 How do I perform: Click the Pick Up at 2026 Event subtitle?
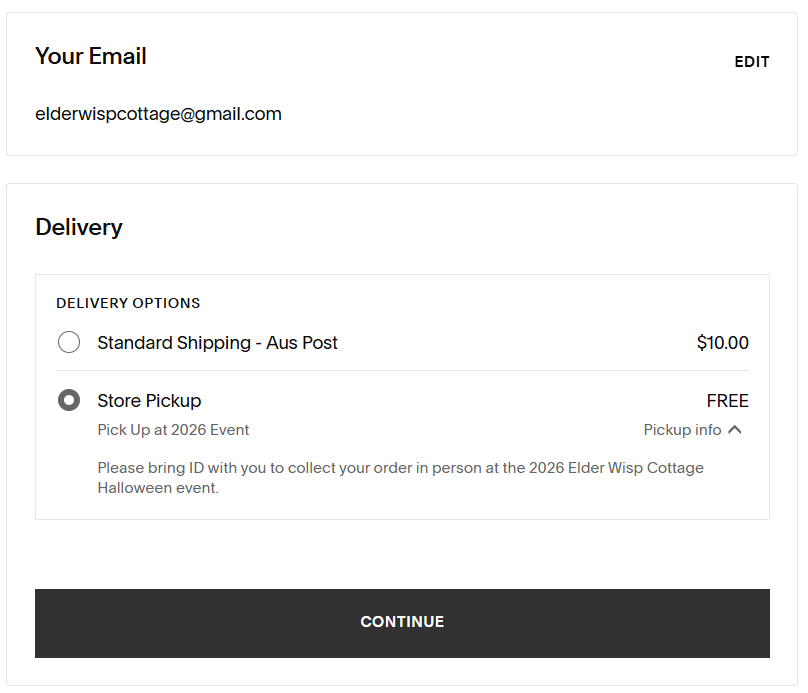[173, 430]
